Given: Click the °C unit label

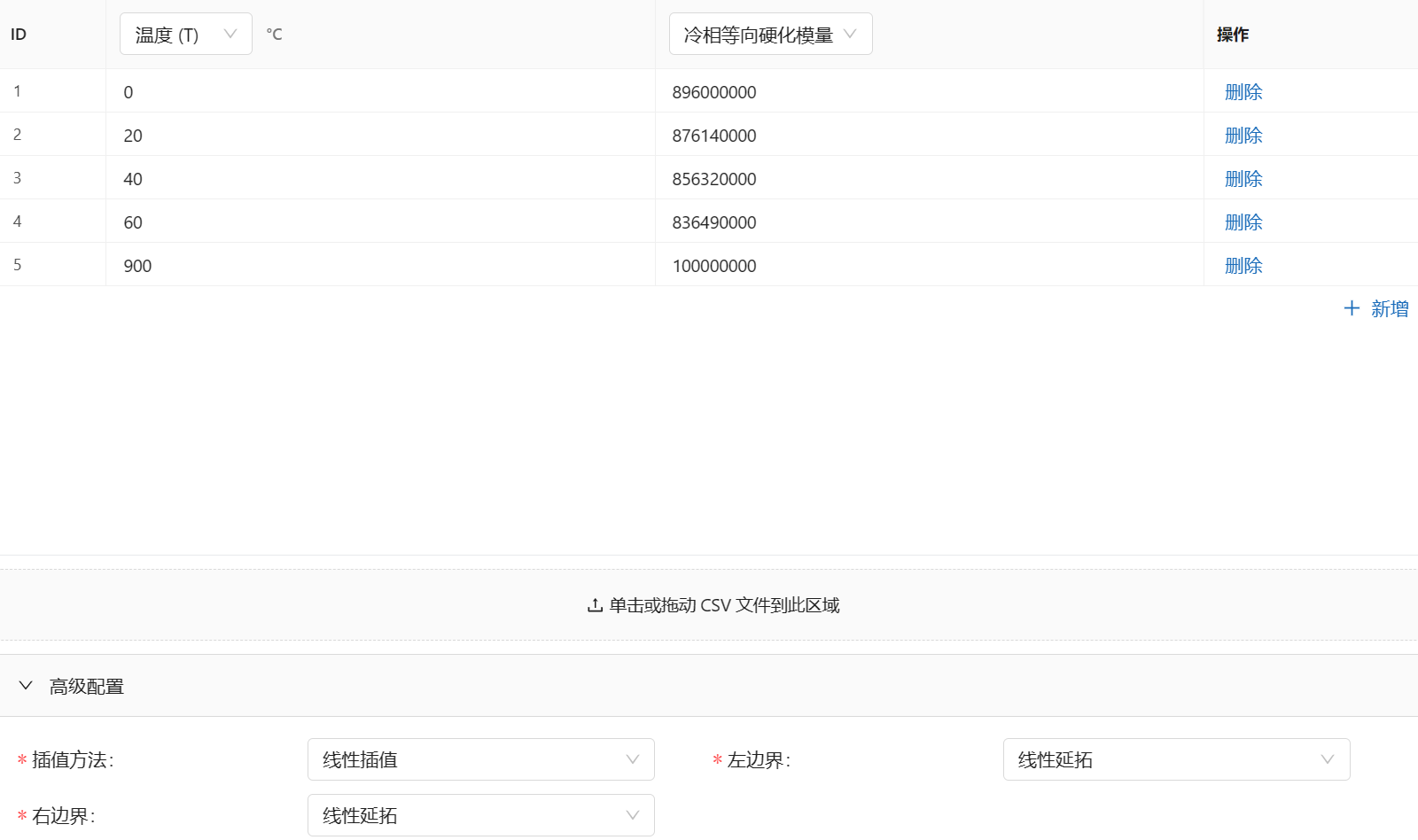Looking at the screenshot, I should [274, 35].
